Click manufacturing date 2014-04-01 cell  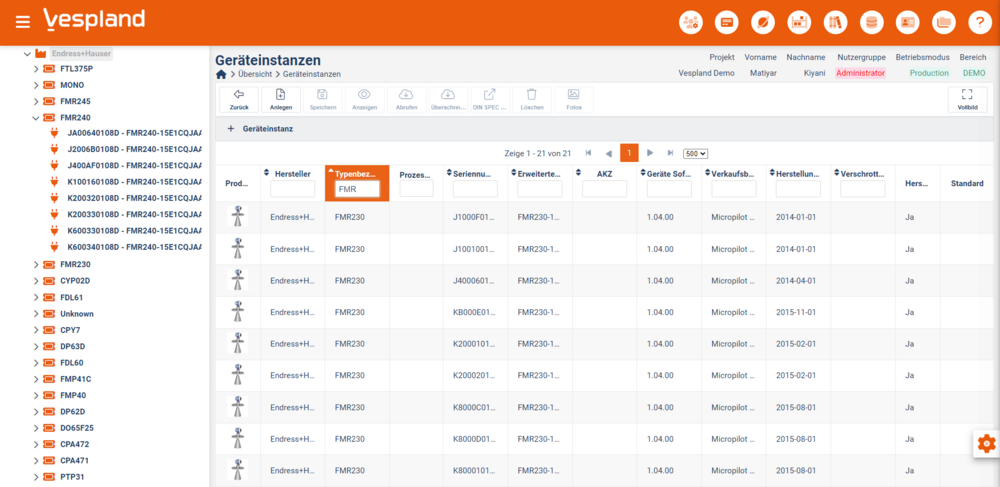[x=796, y=280]
